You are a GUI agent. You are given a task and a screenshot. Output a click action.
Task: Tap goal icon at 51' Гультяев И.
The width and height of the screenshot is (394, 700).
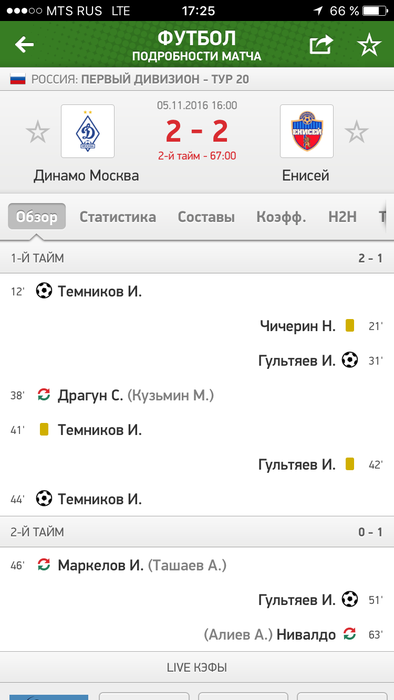tap(350, 600)
